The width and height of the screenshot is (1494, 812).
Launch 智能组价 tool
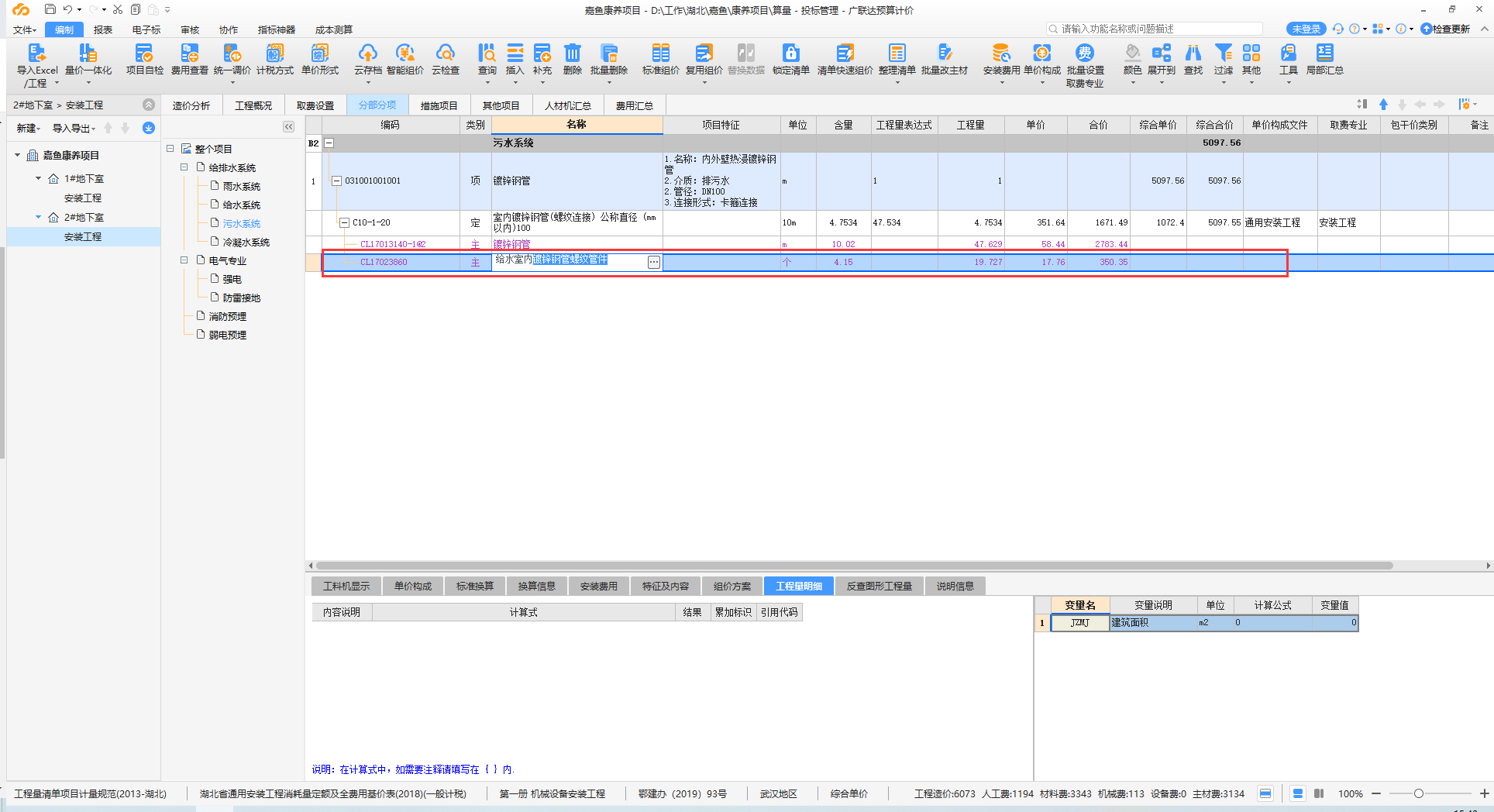[x=404, y=60]
